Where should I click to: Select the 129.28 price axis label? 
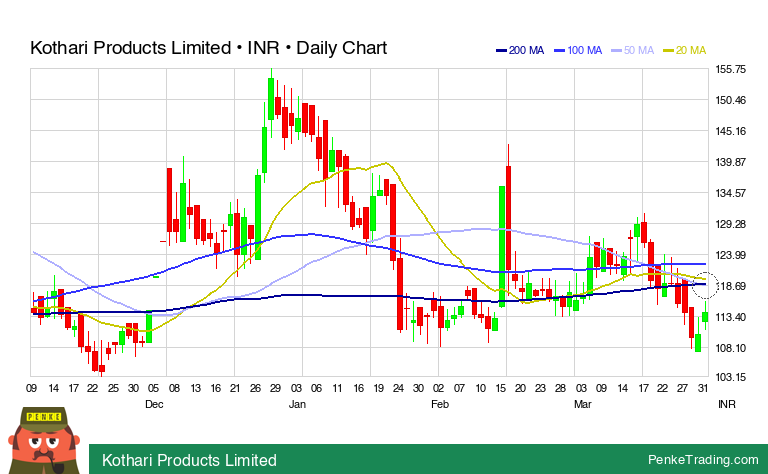(x=731, y=224)
